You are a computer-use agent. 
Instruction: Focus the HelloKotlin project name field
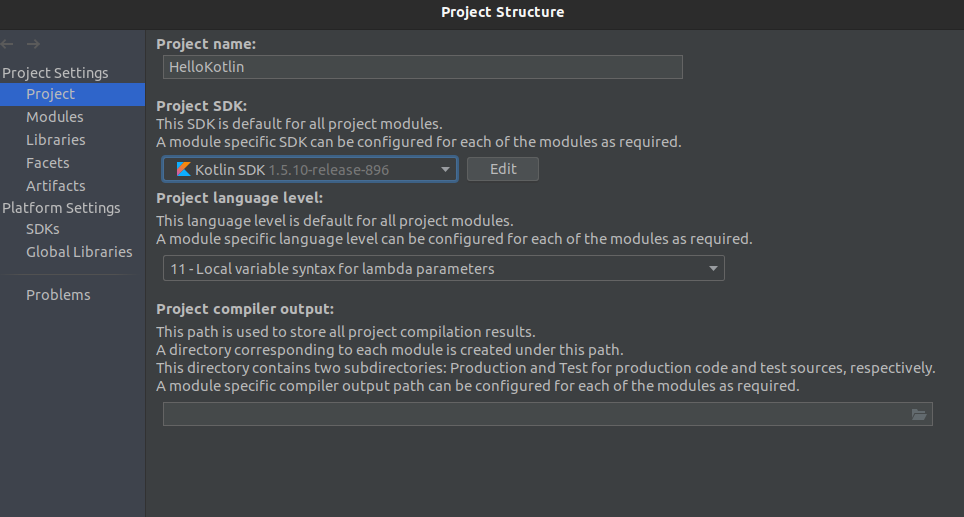pos(422,67)
